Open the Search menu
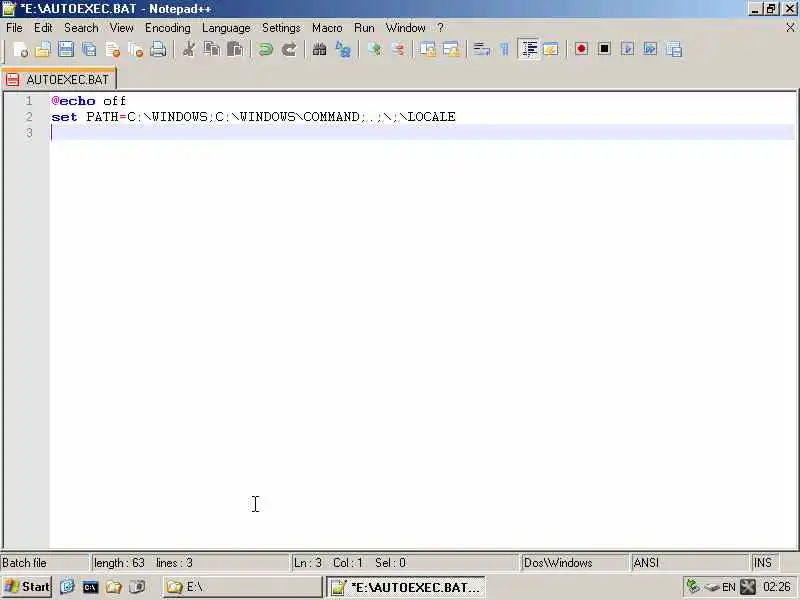Image resolution: width=800 pixels, height=600 pixels. (x=81, y=28)
